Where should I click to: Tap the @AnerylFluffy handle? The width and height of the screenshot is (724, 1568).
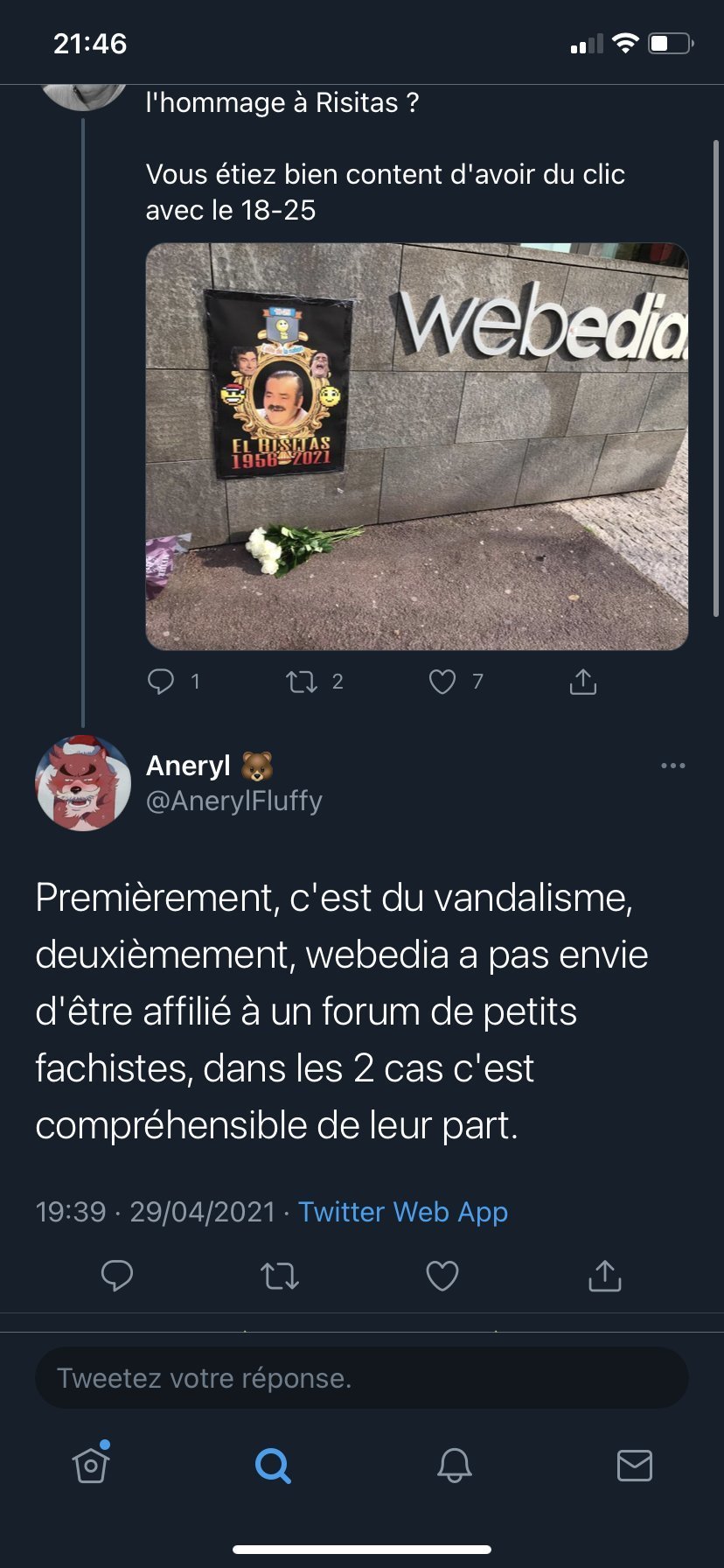(234, 801)
